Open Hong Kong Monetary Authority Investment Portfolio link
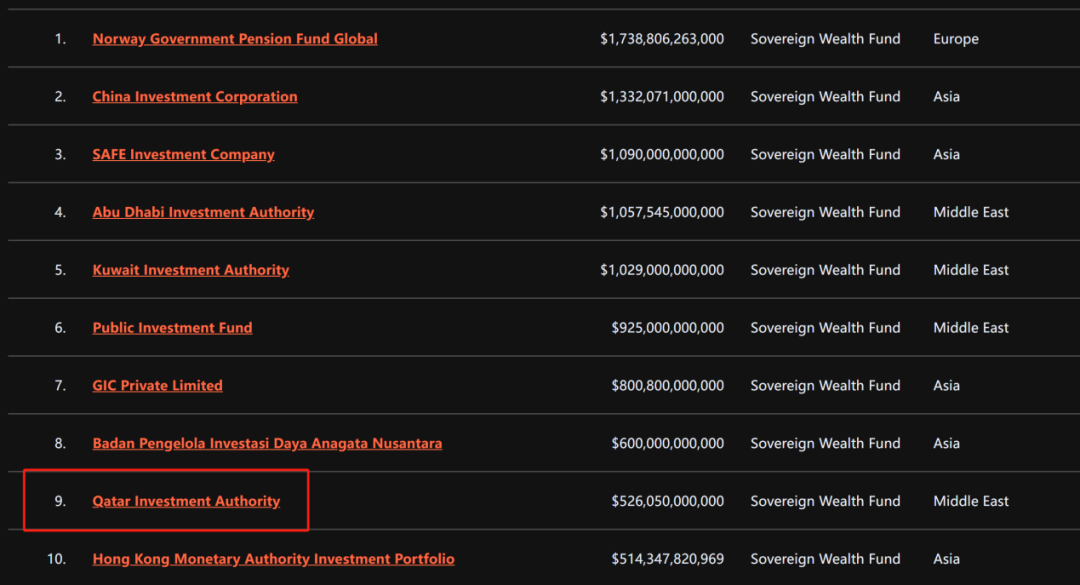 tap(273, 559)
